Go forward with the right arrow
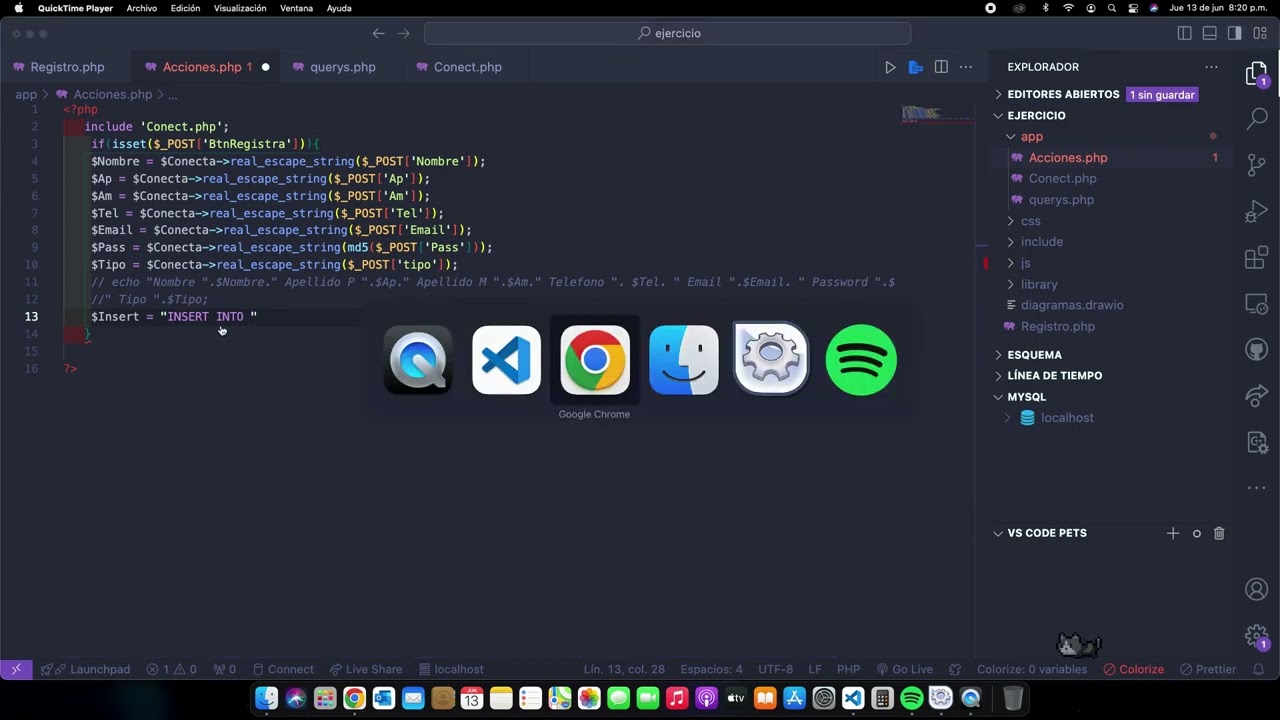1280x720 pixels. point(404,33)
